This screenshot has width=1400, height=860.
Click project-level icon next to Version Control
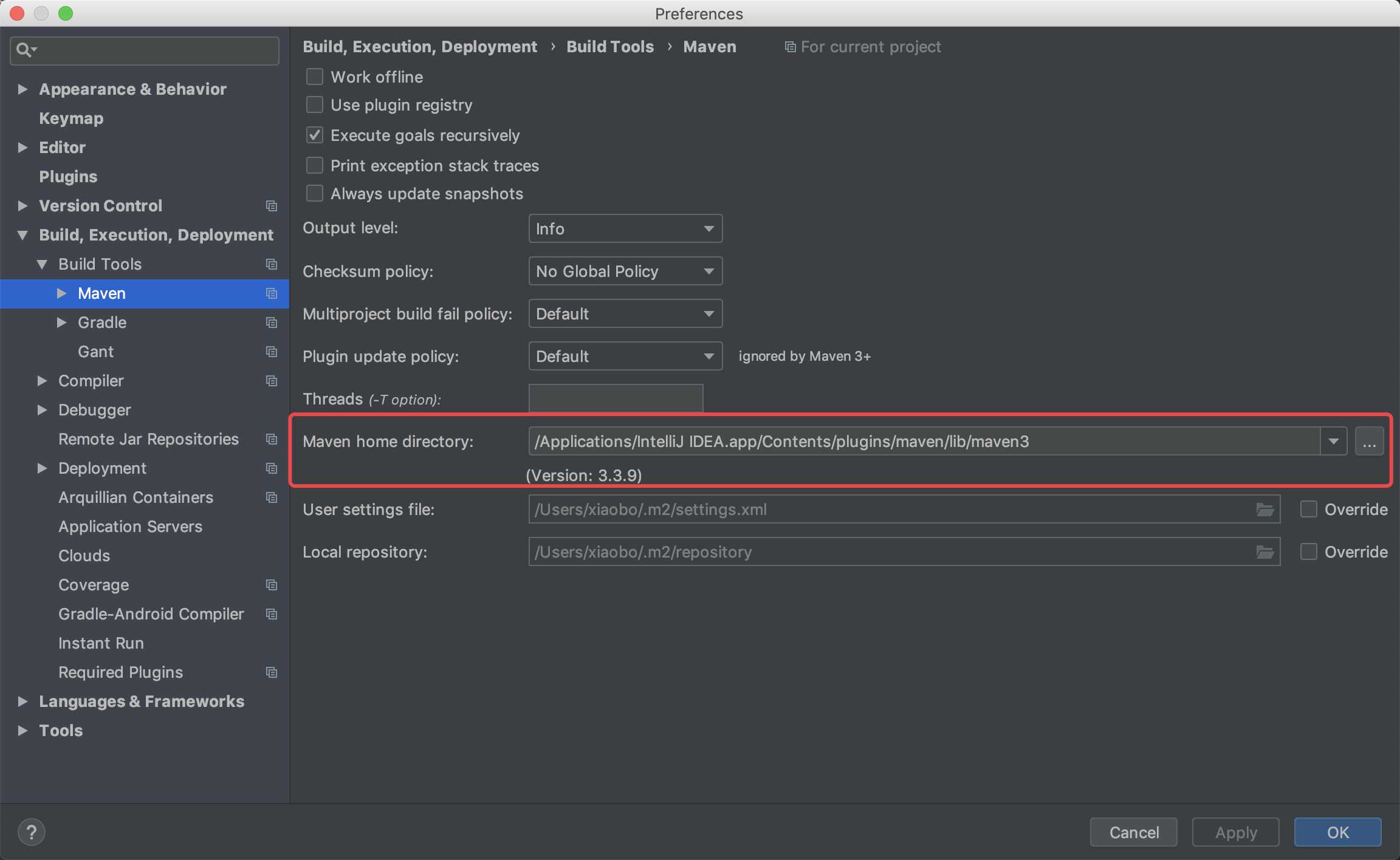coord(272,206)
